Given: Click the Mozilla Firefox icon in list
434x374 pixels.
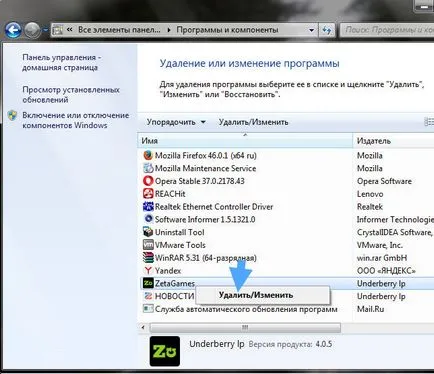Looking at the screenshot, I should click(x=148, y=155).
